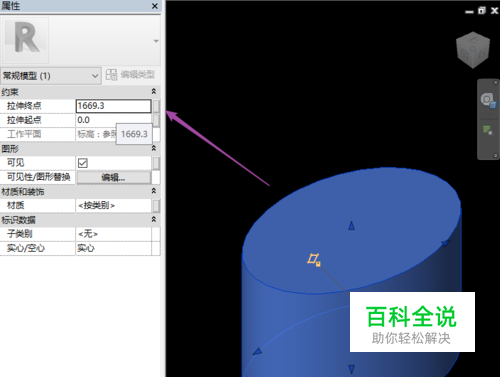Click the 实心/空心 value 实心
Viewport: 500px width, 377px height.
[x=113, y=248]
